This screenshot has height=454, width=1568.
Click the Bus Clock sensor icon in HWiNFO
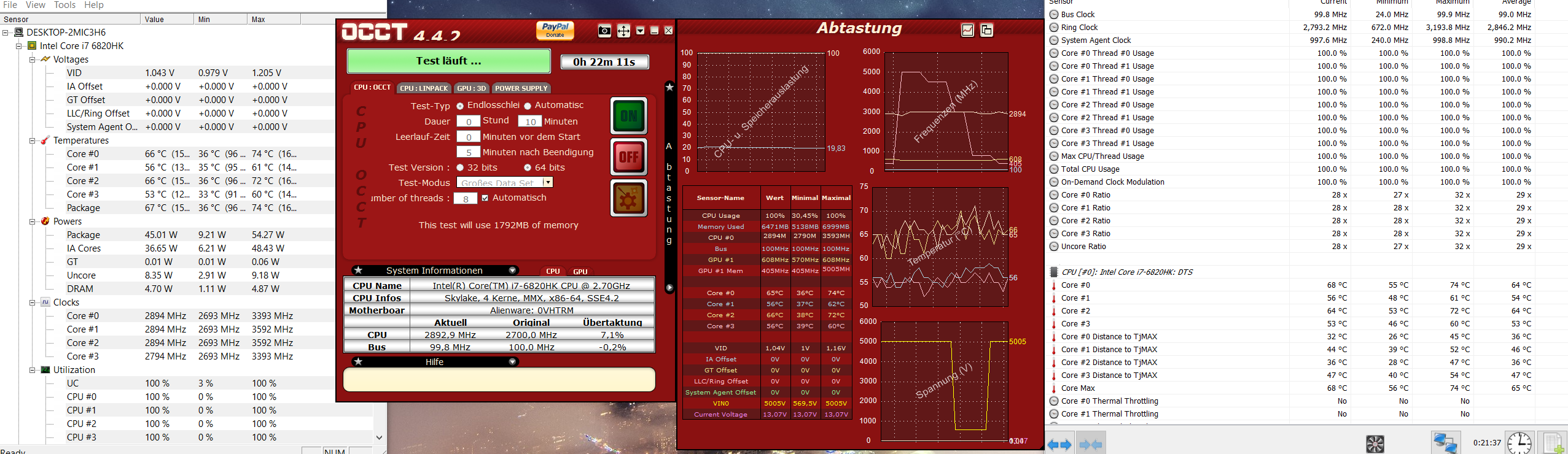[1054, 14]
